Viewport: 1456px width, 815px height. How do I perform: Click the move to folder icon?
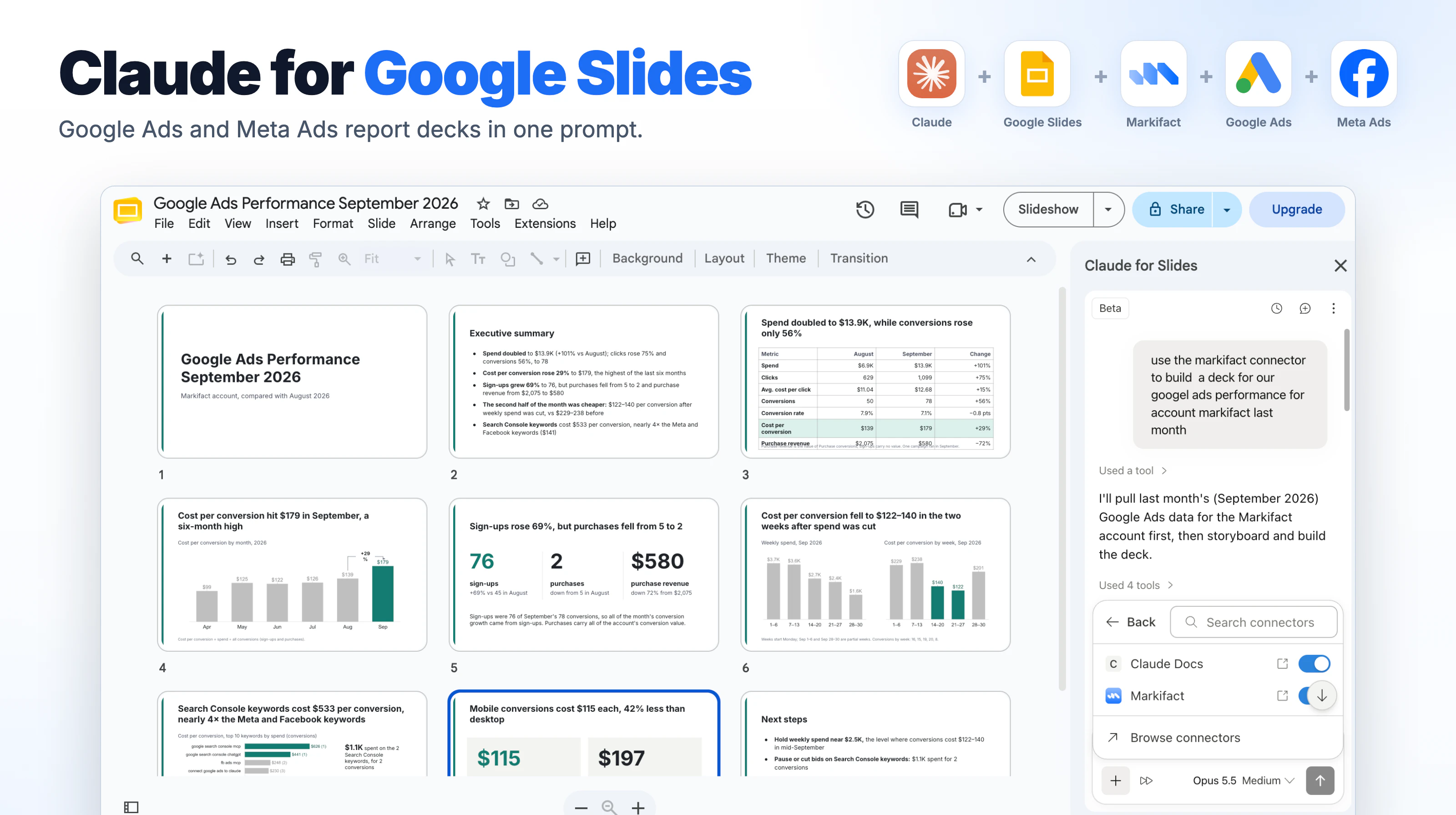511,203
